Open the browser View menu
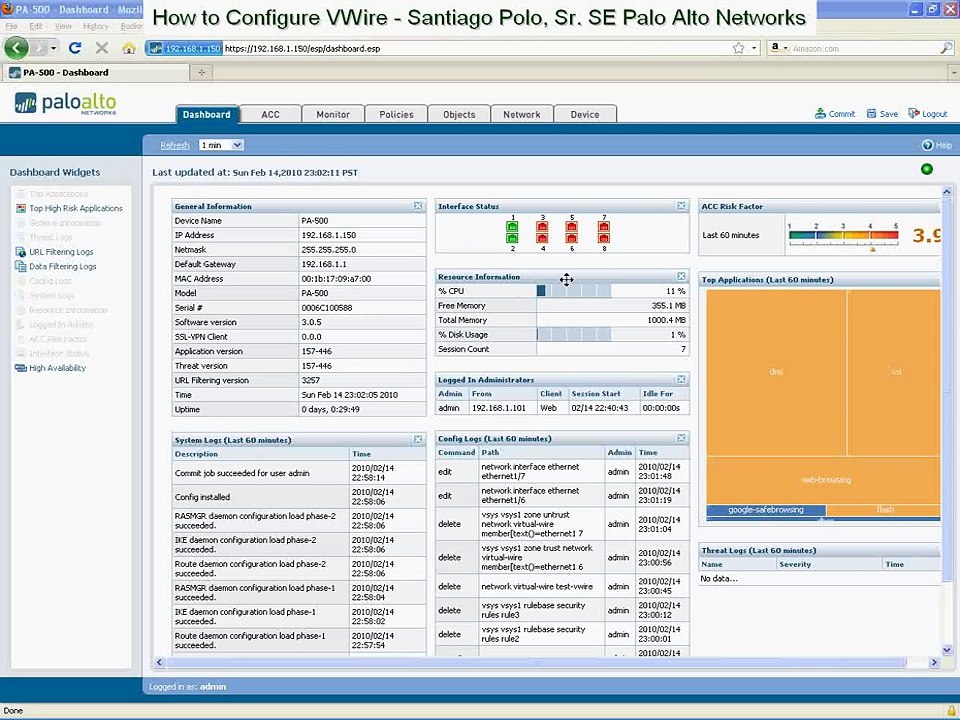Viewport: 960px width, 720px height. tap(63, 26)
